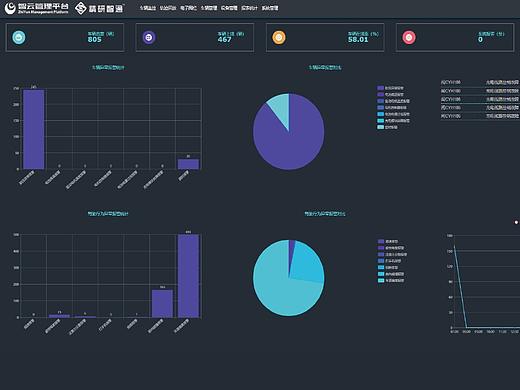The width and height of the screenshot is (520, 390).
Task: Toggle the third legend entry of the upper pie chart
Action: click(393, 101)
